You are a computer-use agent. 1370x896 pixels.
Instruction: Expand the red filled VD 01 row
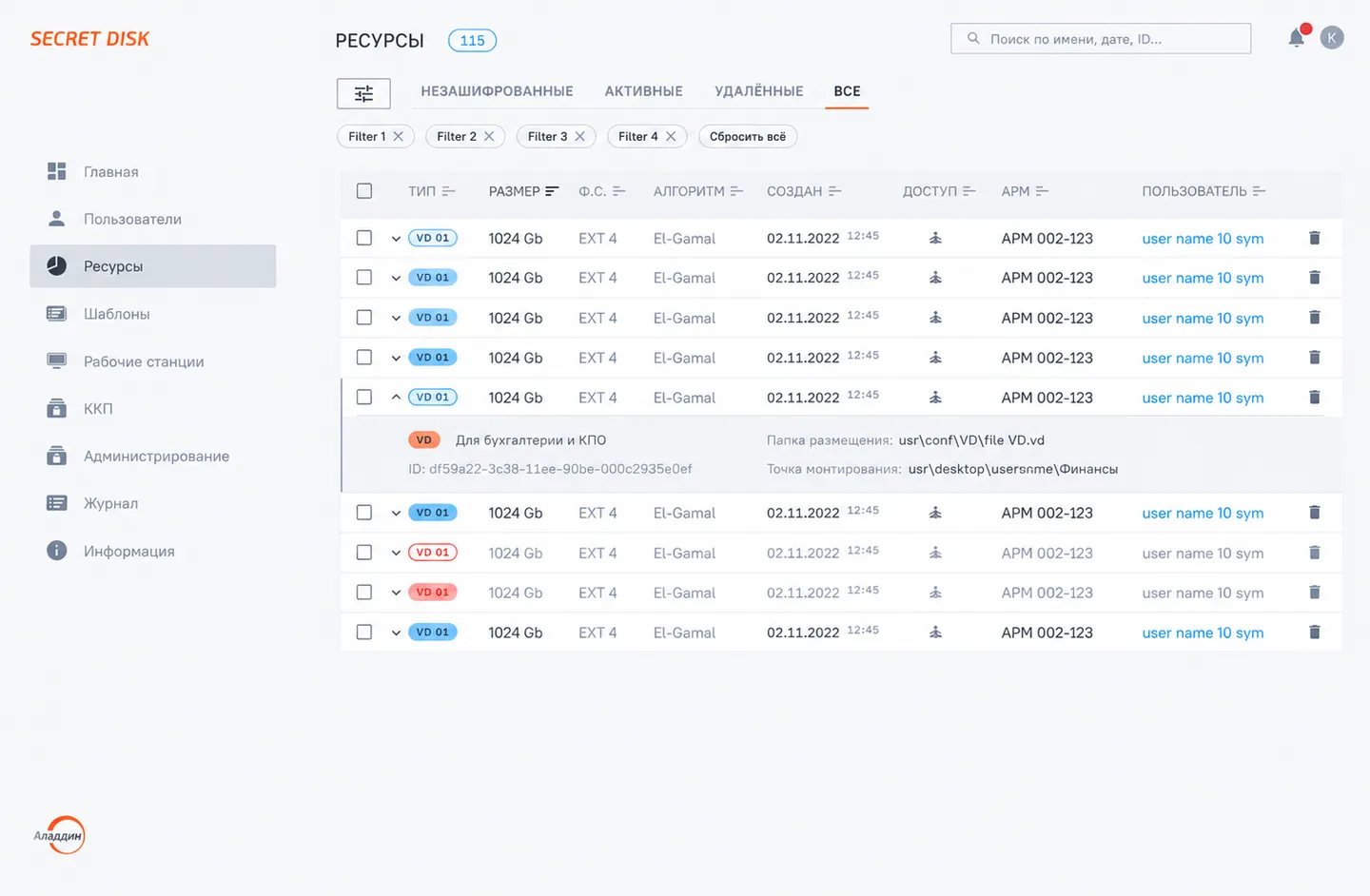pos(396,593)
